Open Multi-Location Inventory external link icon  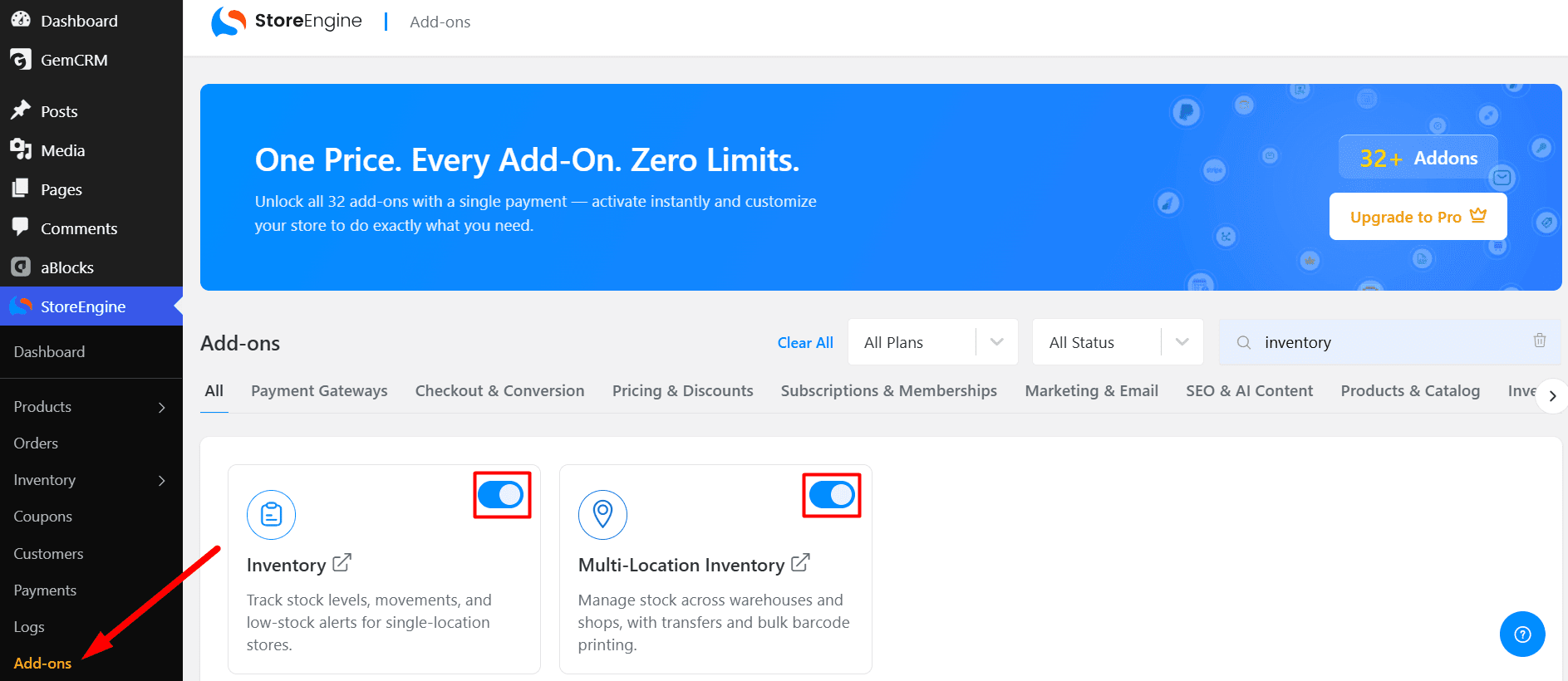(800, 563)
